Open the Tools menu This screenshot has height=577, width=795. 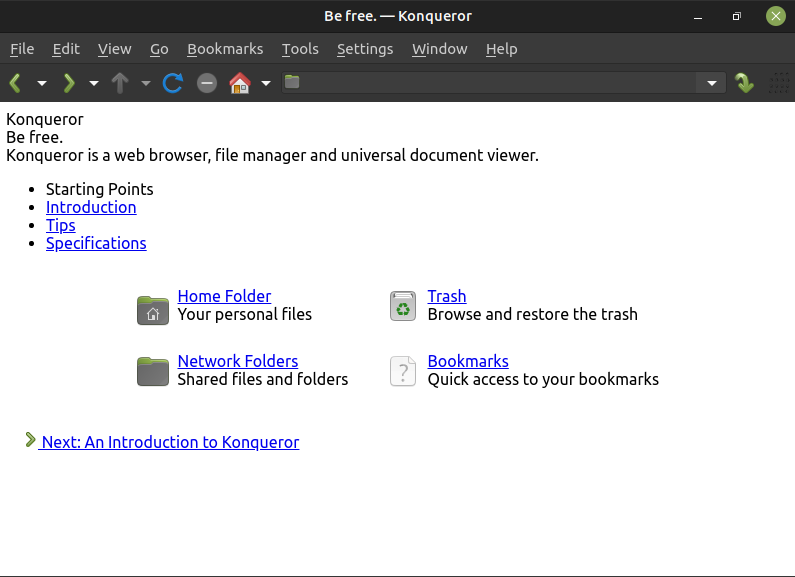tap(300, 49)
